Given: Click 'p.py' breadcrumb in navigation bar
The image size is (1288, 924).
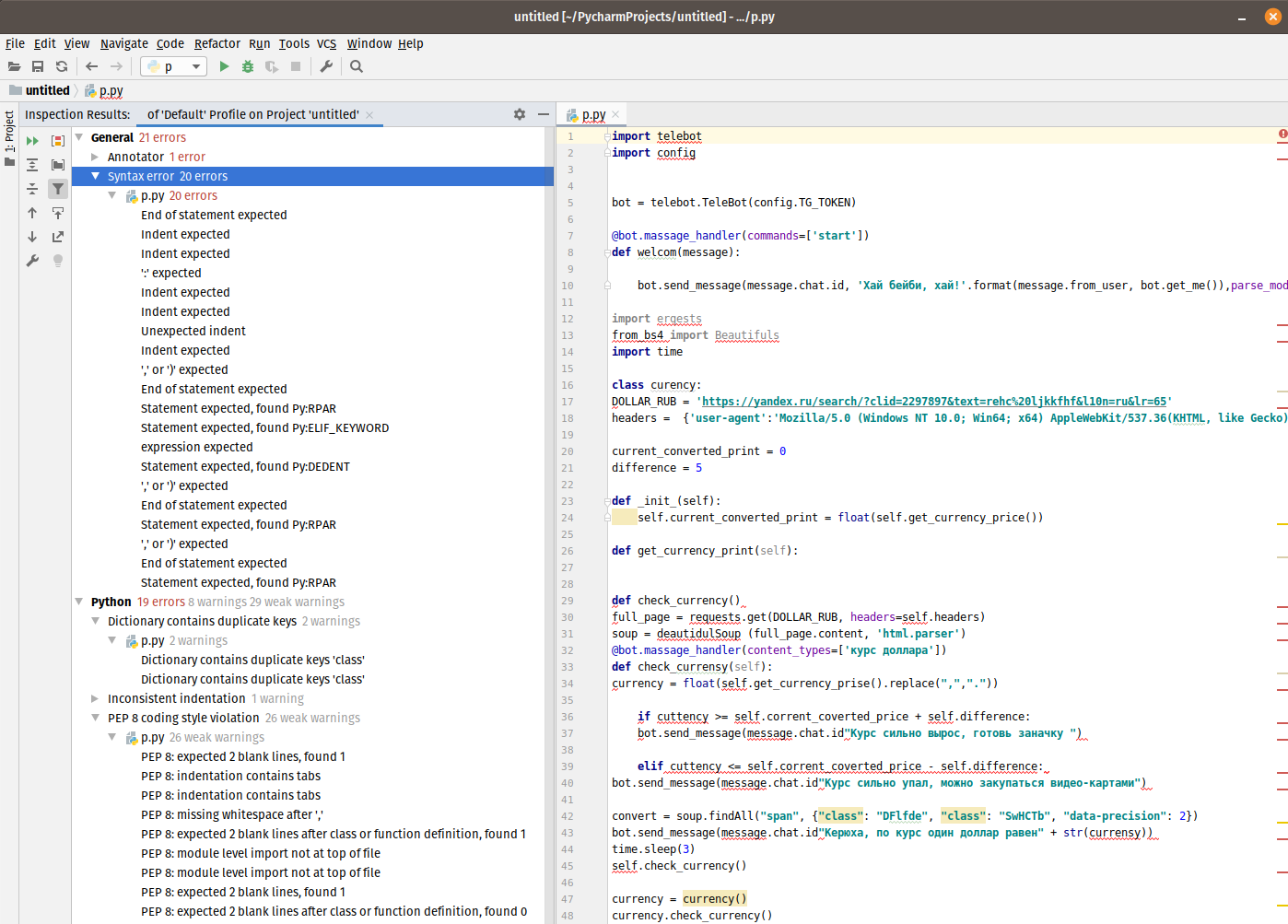Looking at the screenshot, I should coord(104,90).
